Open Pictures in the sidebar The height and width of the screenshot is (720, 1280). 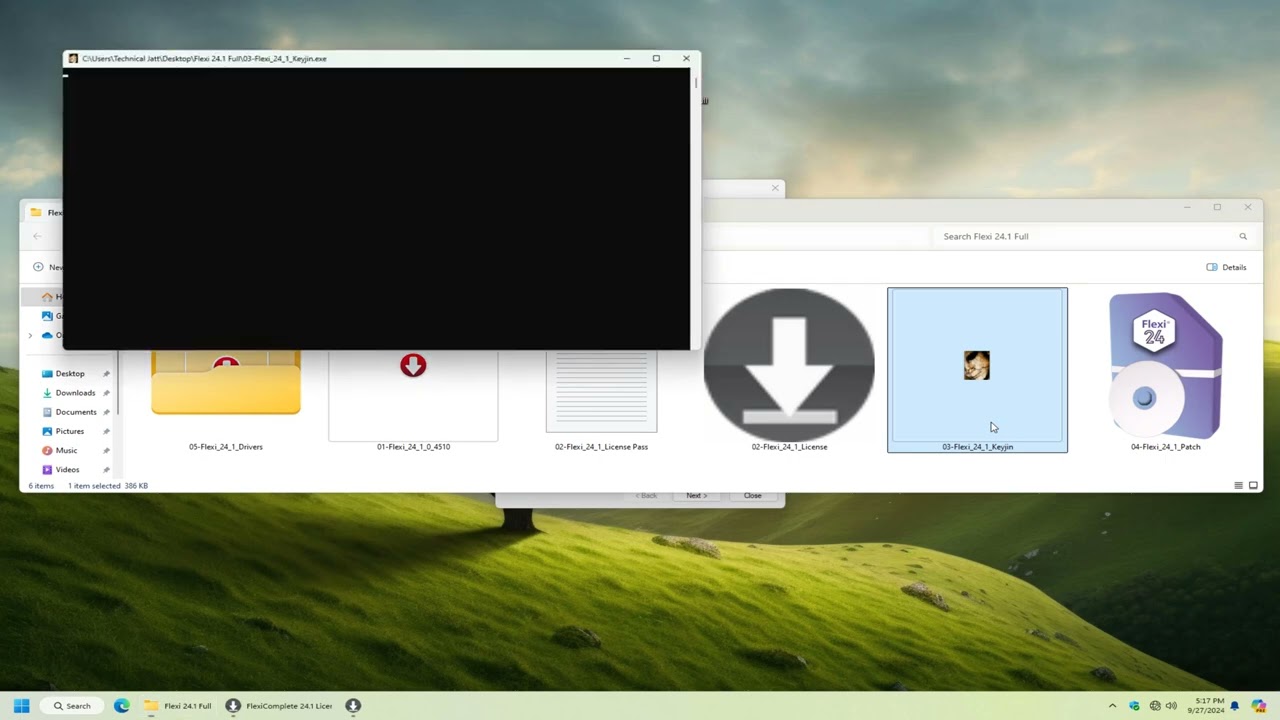pyautogui.click(x=70, y=431)
